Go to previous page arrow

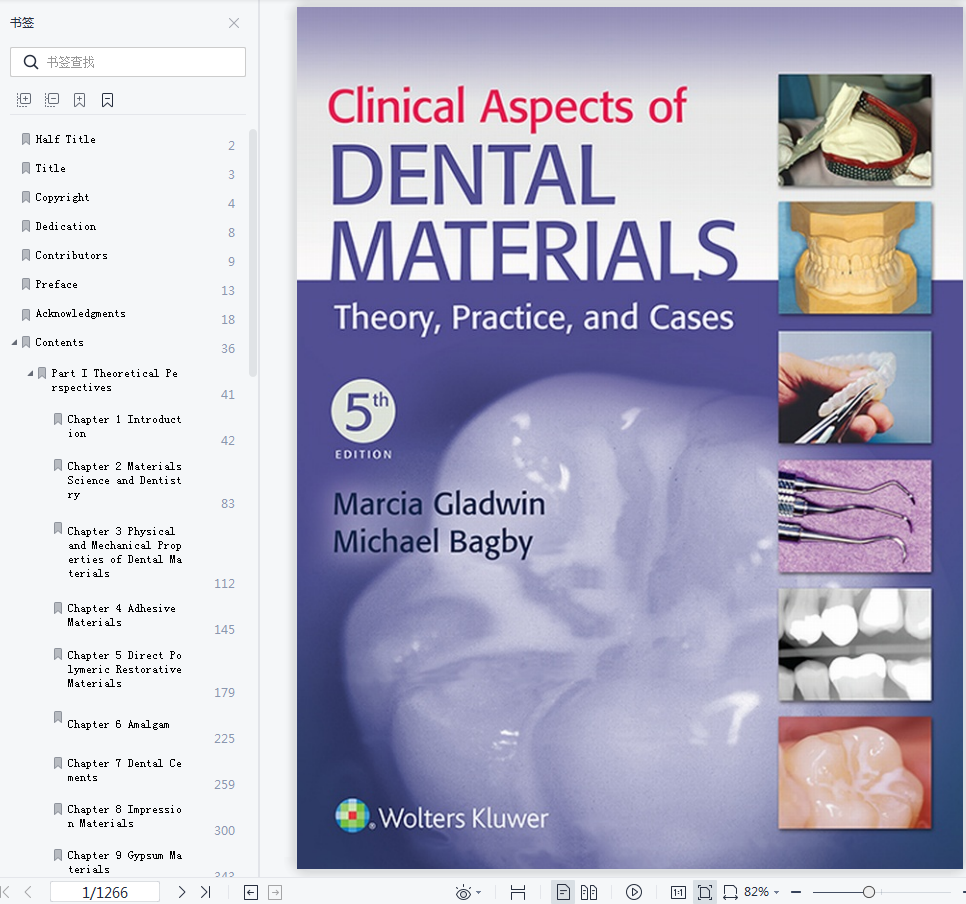[x=28, y=892]
